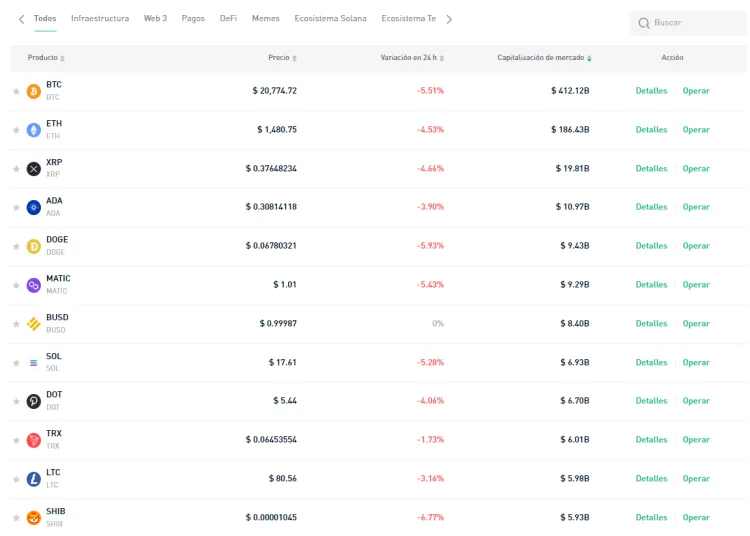Click the Solana SOL logo
The image size is (750, 536).
pos(33,363)
